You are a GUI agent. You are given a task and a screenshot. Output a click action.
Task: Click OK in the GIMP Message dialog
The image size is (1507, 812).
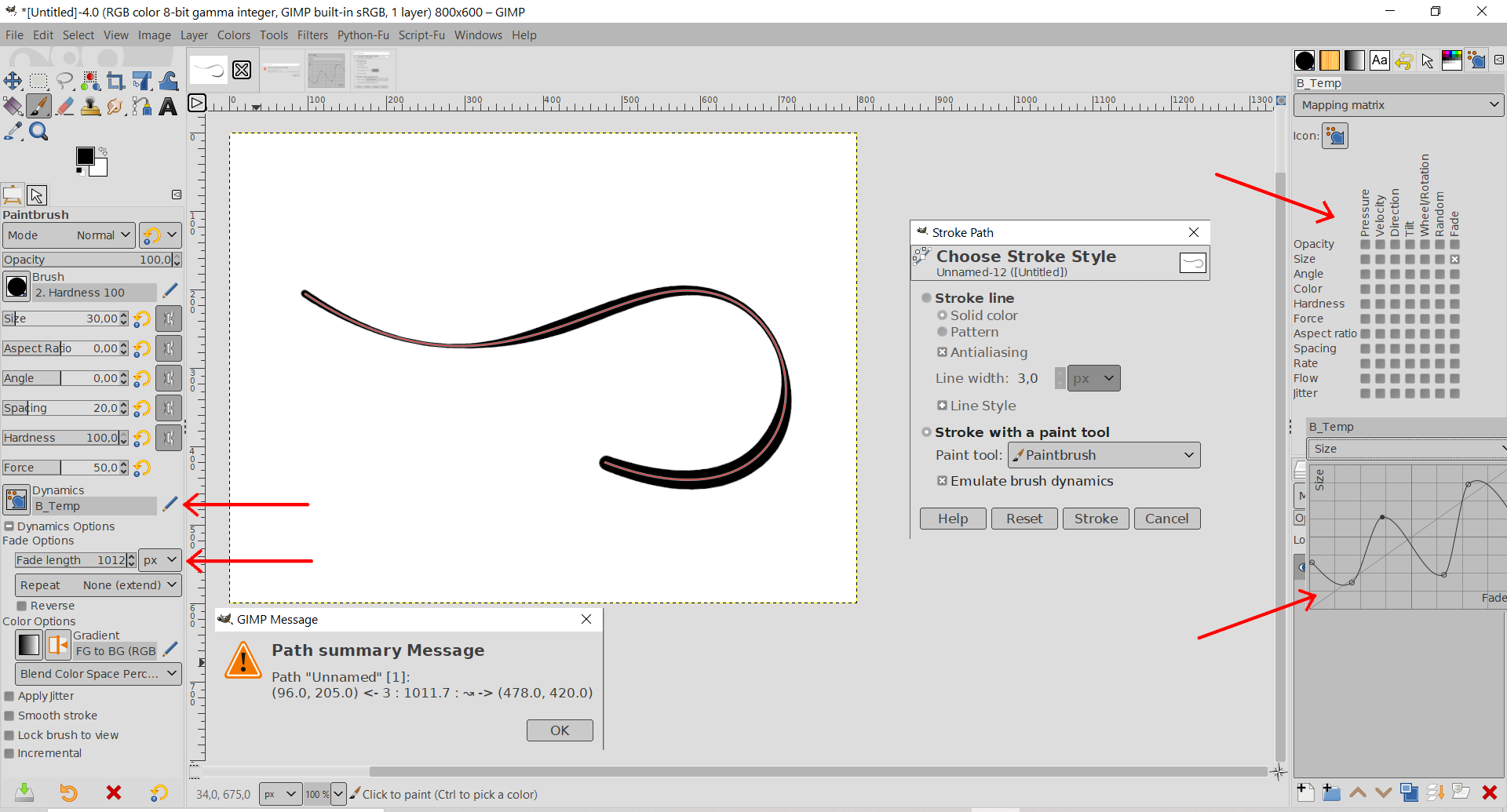point(559,730)
